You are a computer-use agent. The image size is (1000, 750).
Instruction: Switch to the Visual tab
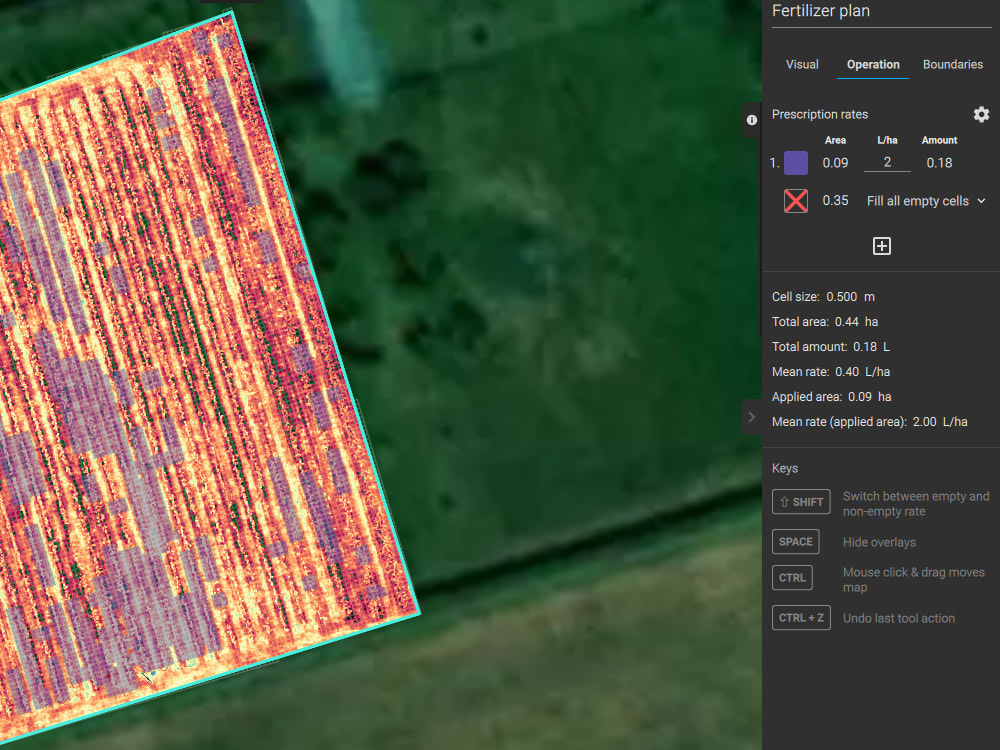tap(801, 64)
